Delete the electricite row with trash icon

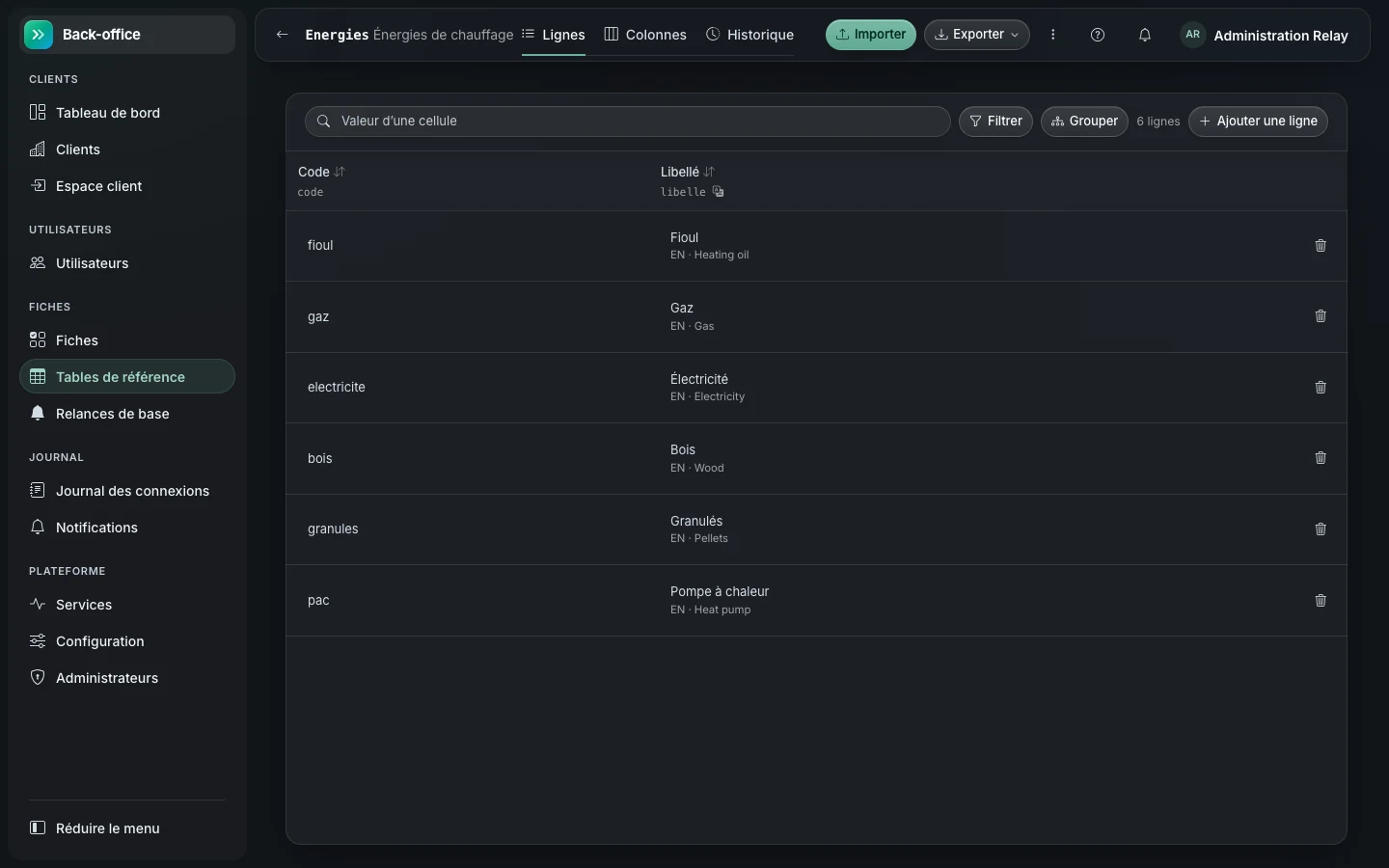coord(1321,388)
